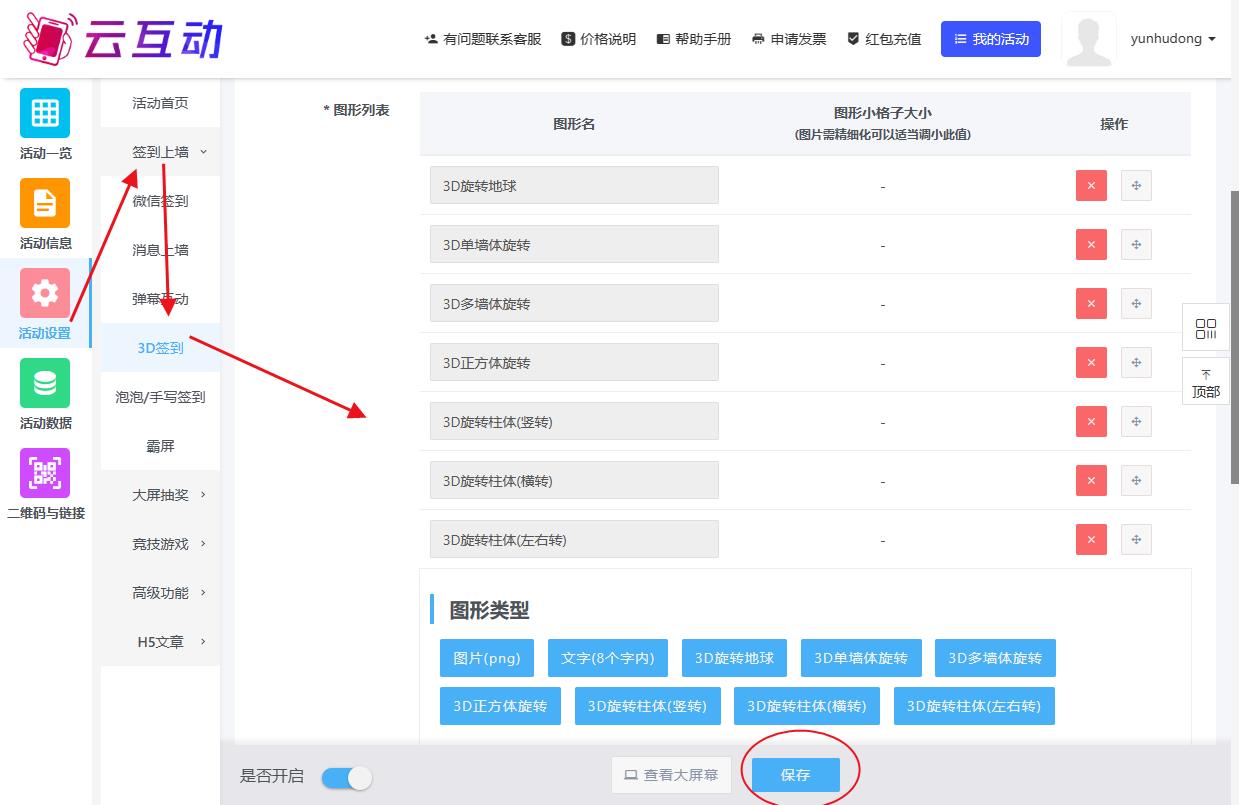Expand the 竞技游戏 submenu
This screenshot has height=805, width=1239.
point(160,544)
